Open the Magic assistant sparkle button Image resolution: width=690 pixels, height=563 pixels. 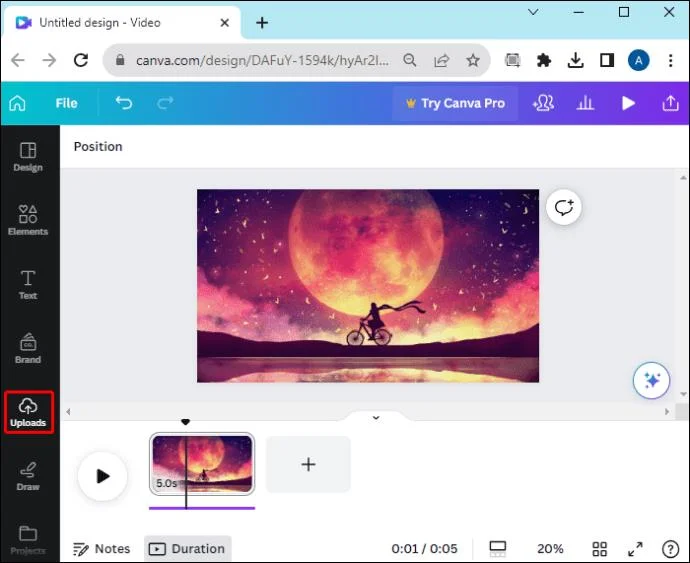(x=651, y=380)
